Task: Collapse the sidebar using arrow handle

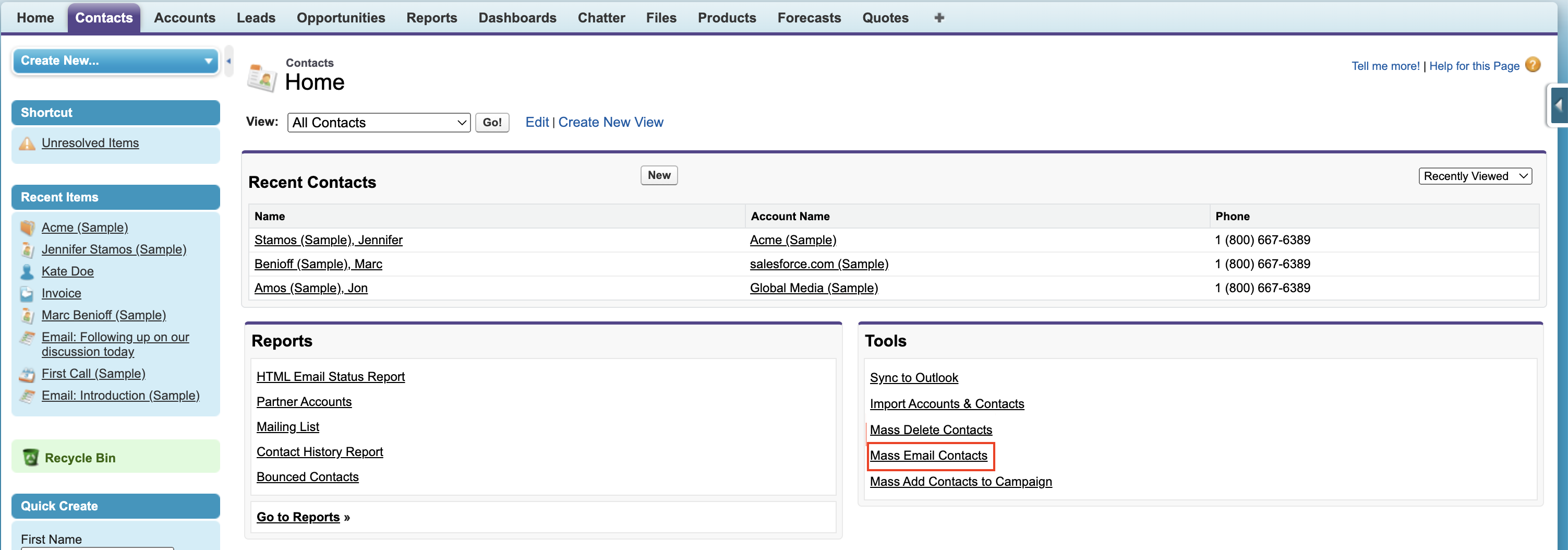Action: 229,61
